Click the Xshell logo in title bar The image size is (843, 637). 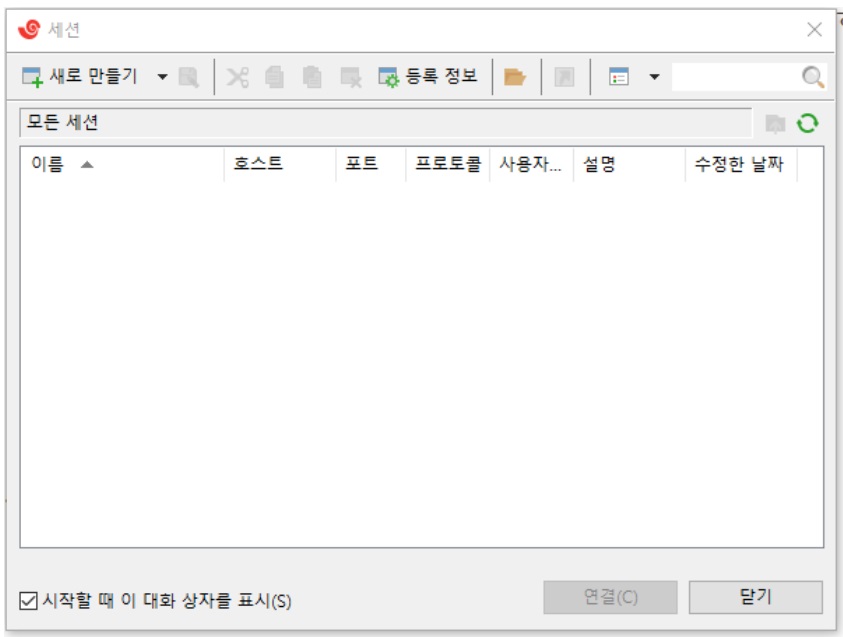pos(29,29)
